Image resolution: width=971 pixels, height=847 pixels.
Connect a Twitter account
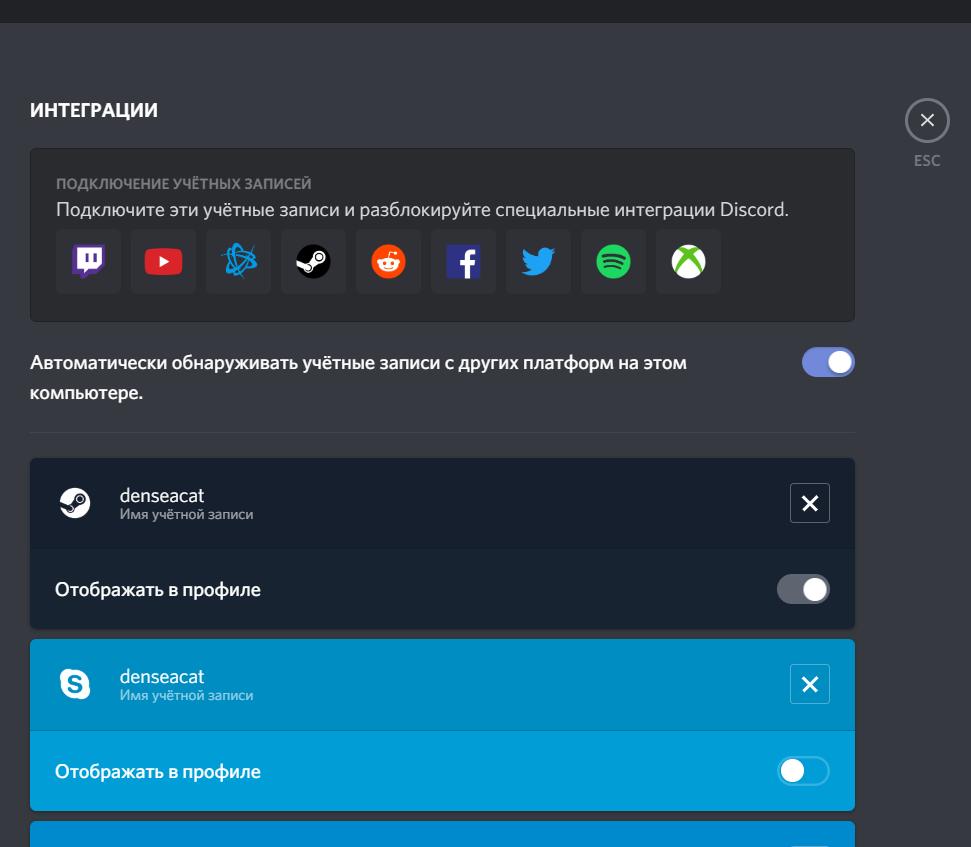coord(538,261)
